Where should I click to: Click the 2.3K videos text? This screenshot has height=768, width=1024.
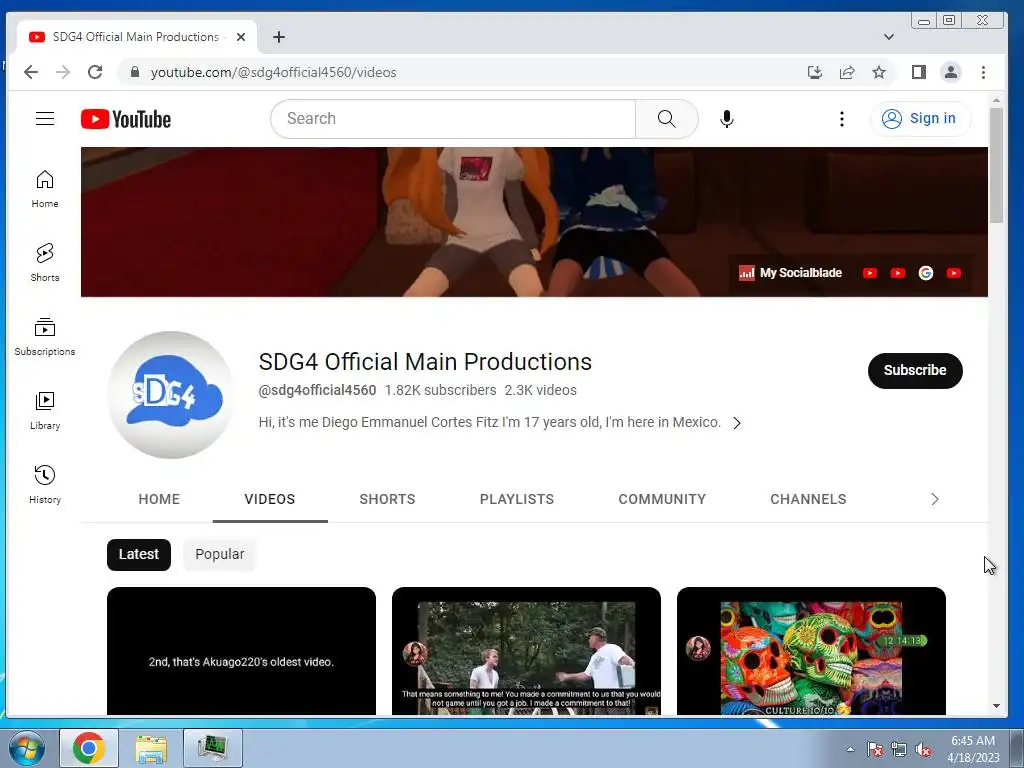click(540, 390)
